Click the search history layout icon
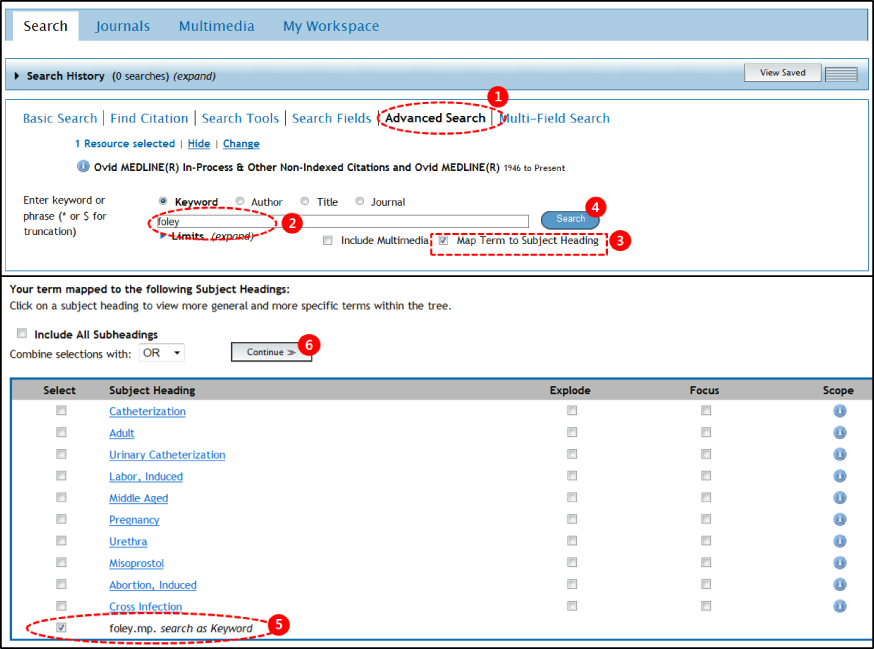The height and width of the screenshot is (649, 874). (x=841, y=74)
